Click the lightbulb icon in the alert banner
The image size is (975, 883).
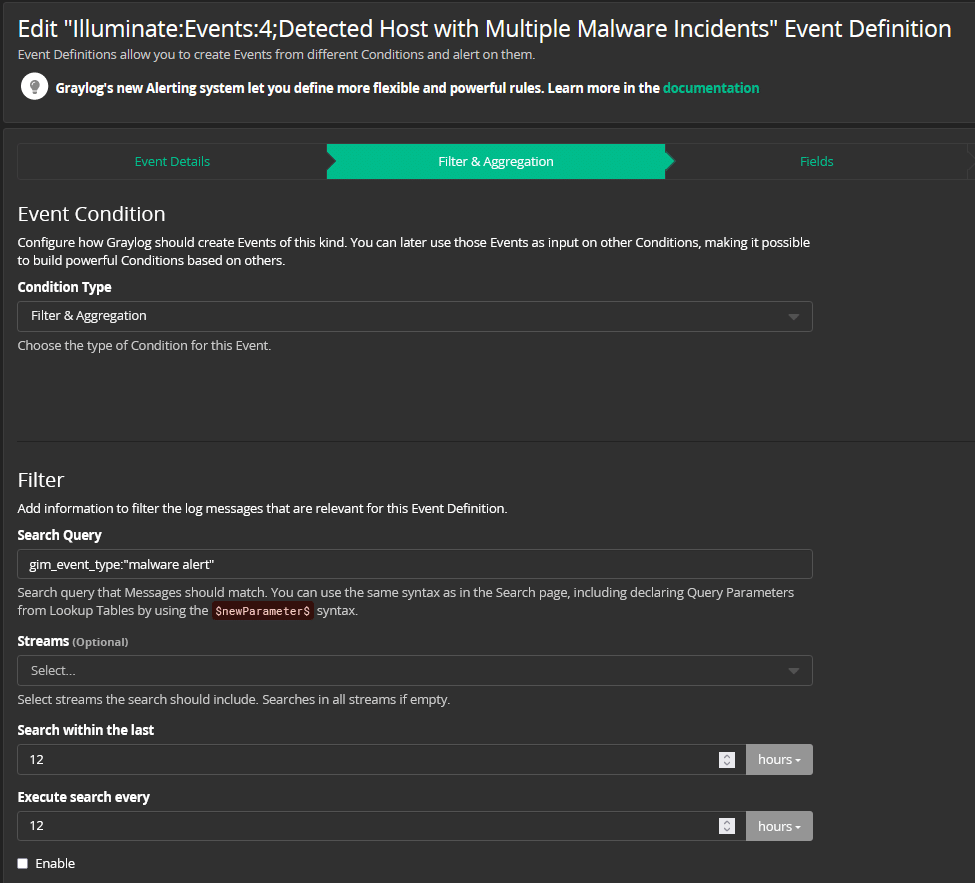click(x=34, y=86)
